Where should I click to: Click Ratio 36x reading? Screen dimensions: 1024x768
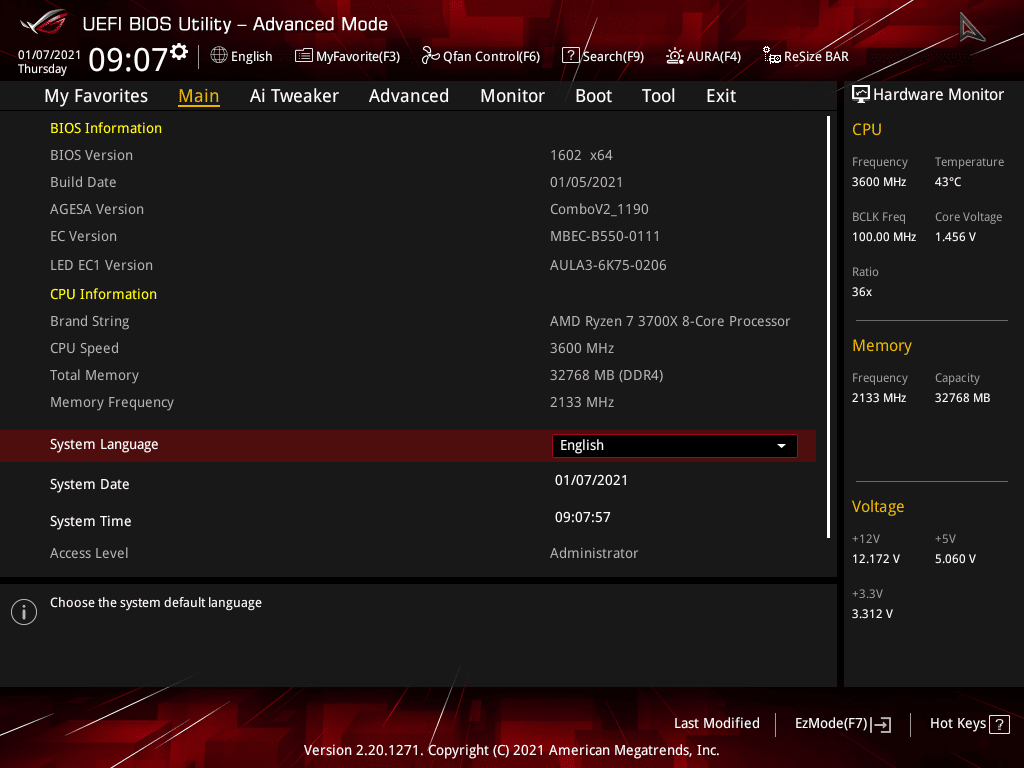click(861, 292)
